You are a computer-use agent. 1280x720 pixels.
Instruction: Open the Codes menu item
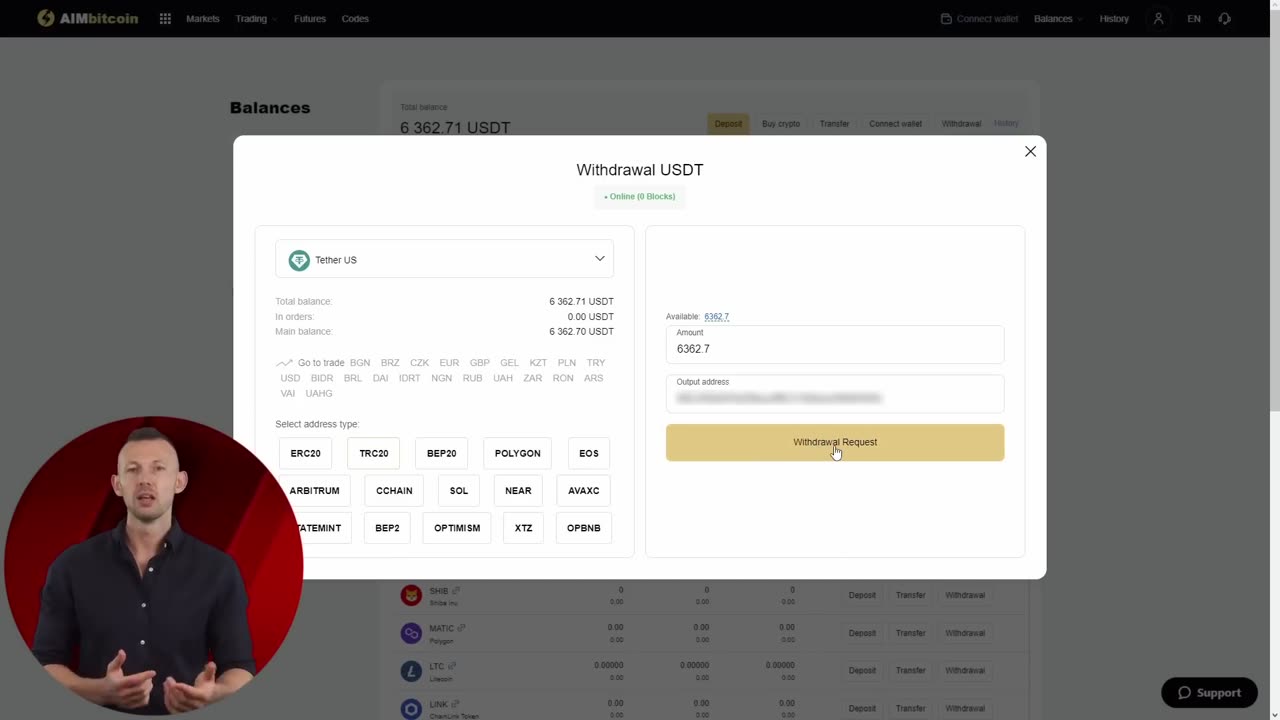point(355,18)
